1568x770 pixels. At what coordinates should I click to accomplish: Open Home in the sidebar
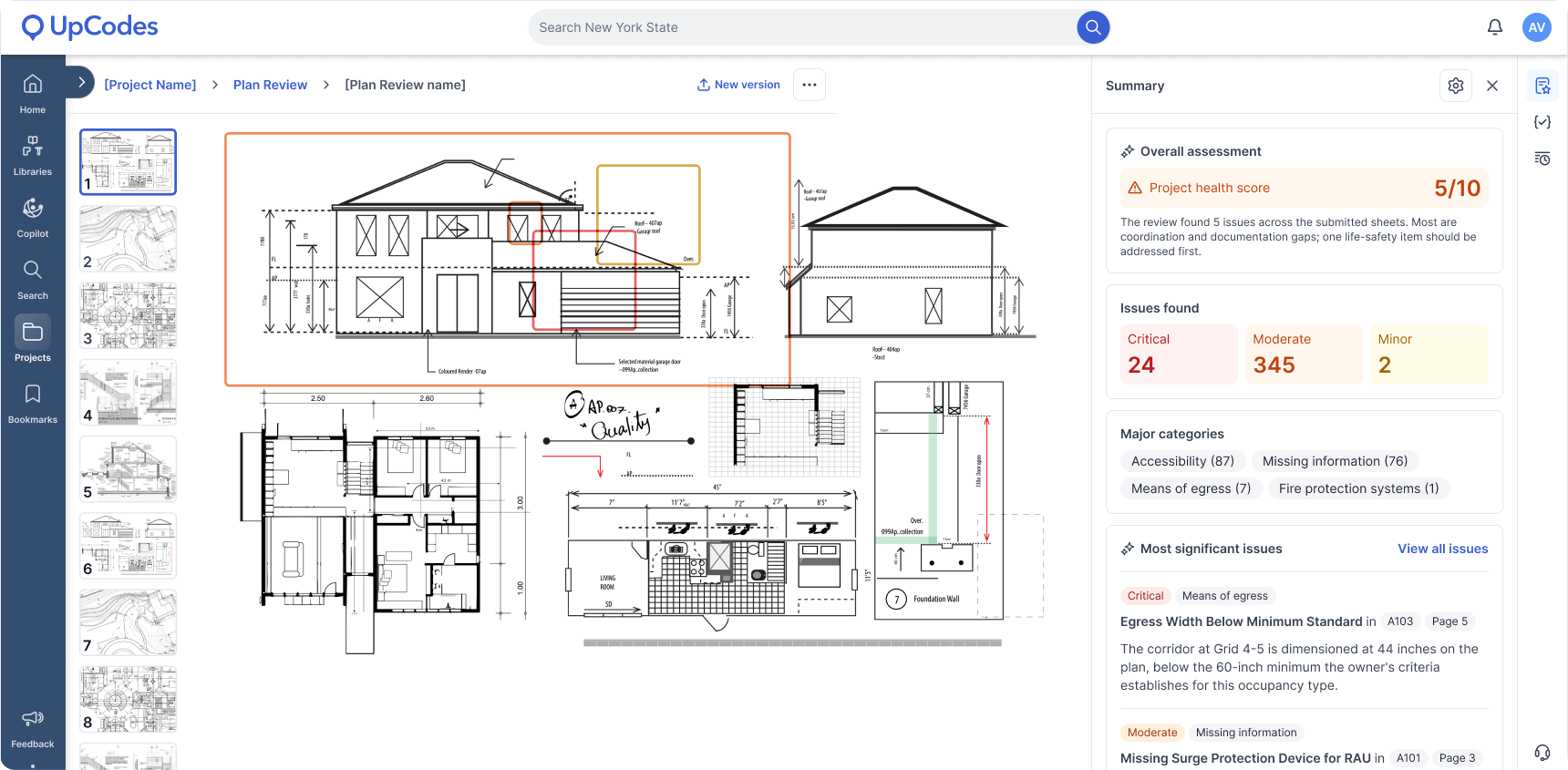pyautogui.click(x=33, y=94)
